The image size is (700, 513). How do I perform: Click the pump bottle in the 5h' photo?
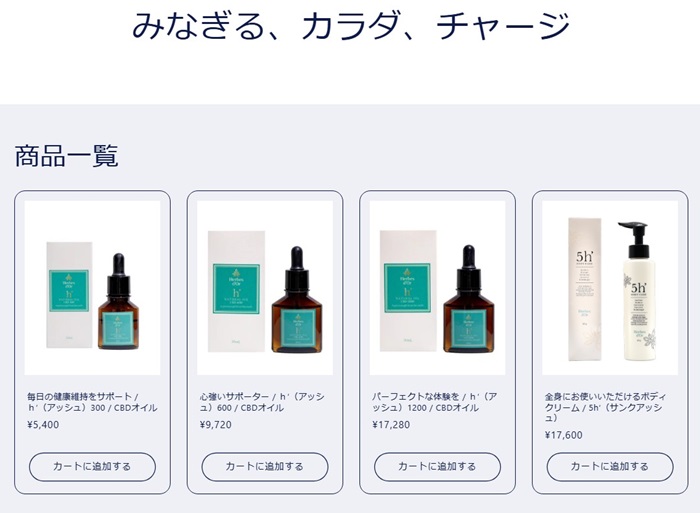tap(639, 291)
